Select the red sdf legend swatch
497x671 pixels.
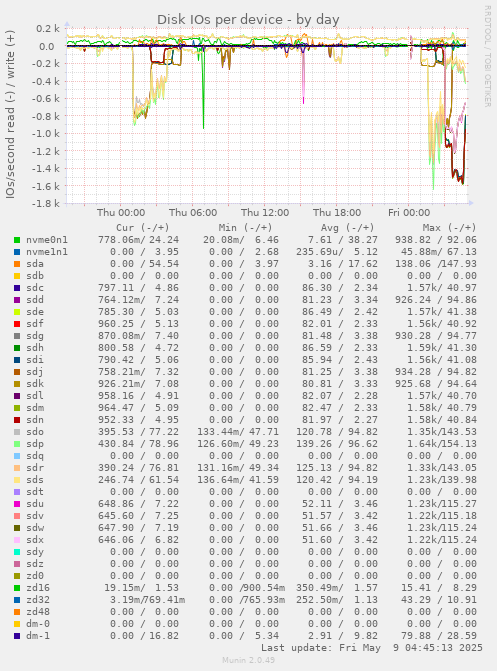click(x=17, y=324)
